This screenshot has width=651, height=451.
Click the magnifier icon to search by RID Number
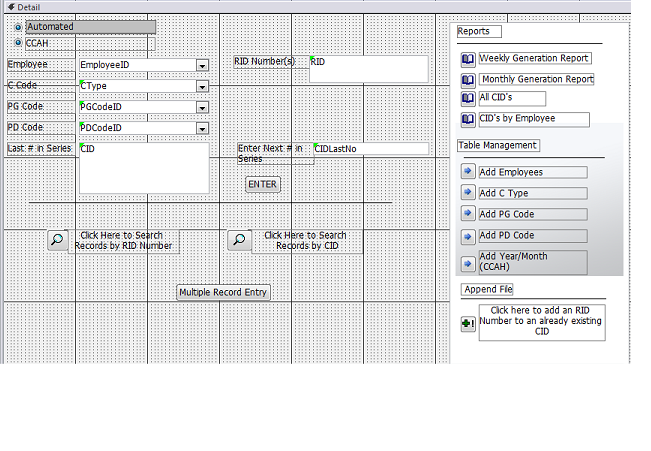point(58,240)
